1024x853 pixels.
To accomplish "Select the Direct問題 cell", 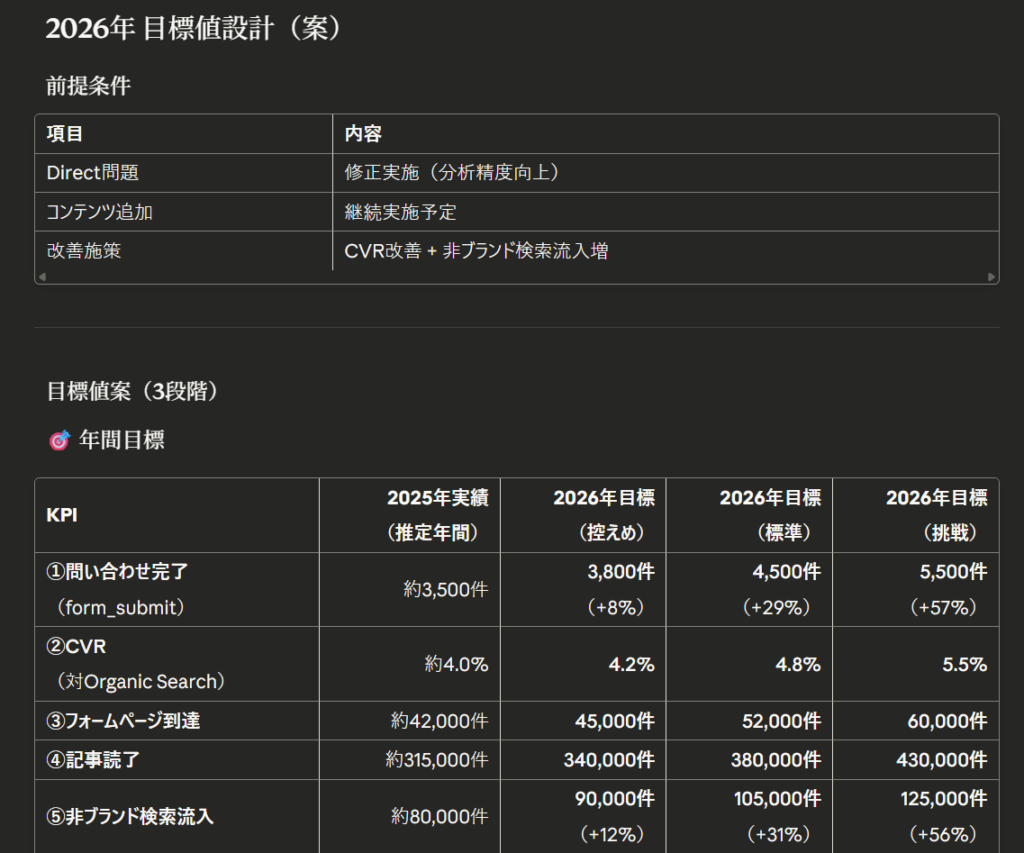I will 93,173.
